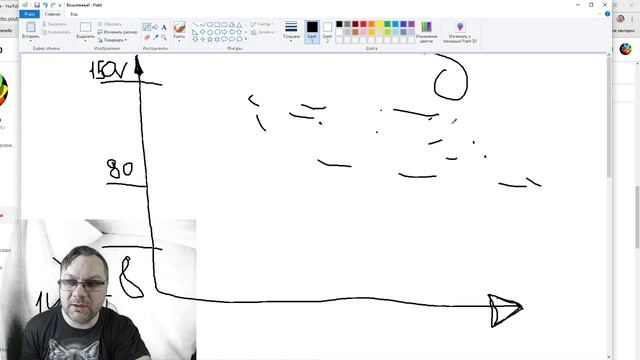Pick the brown color swatch

355,32
